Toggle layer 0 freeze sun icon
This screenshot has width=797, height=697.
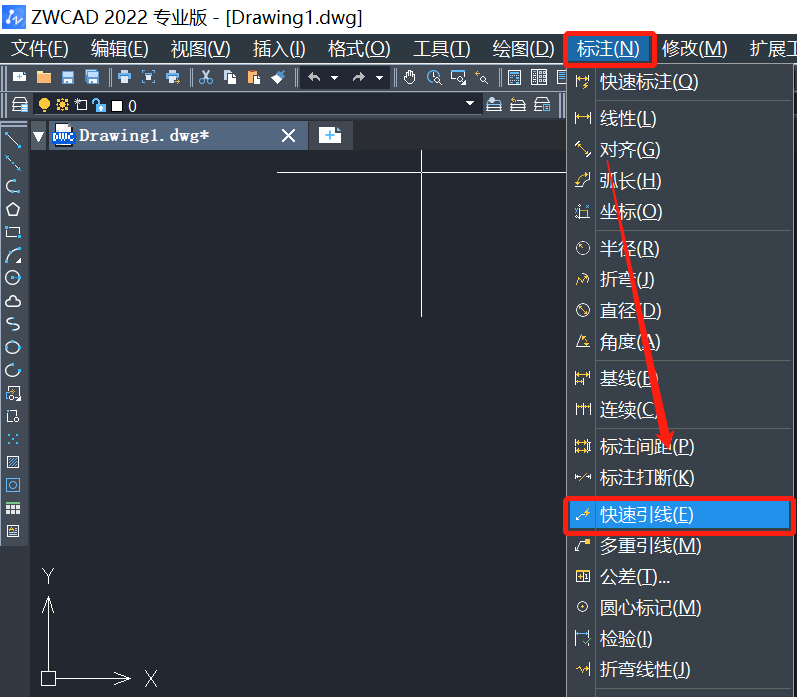click(62, 105)
